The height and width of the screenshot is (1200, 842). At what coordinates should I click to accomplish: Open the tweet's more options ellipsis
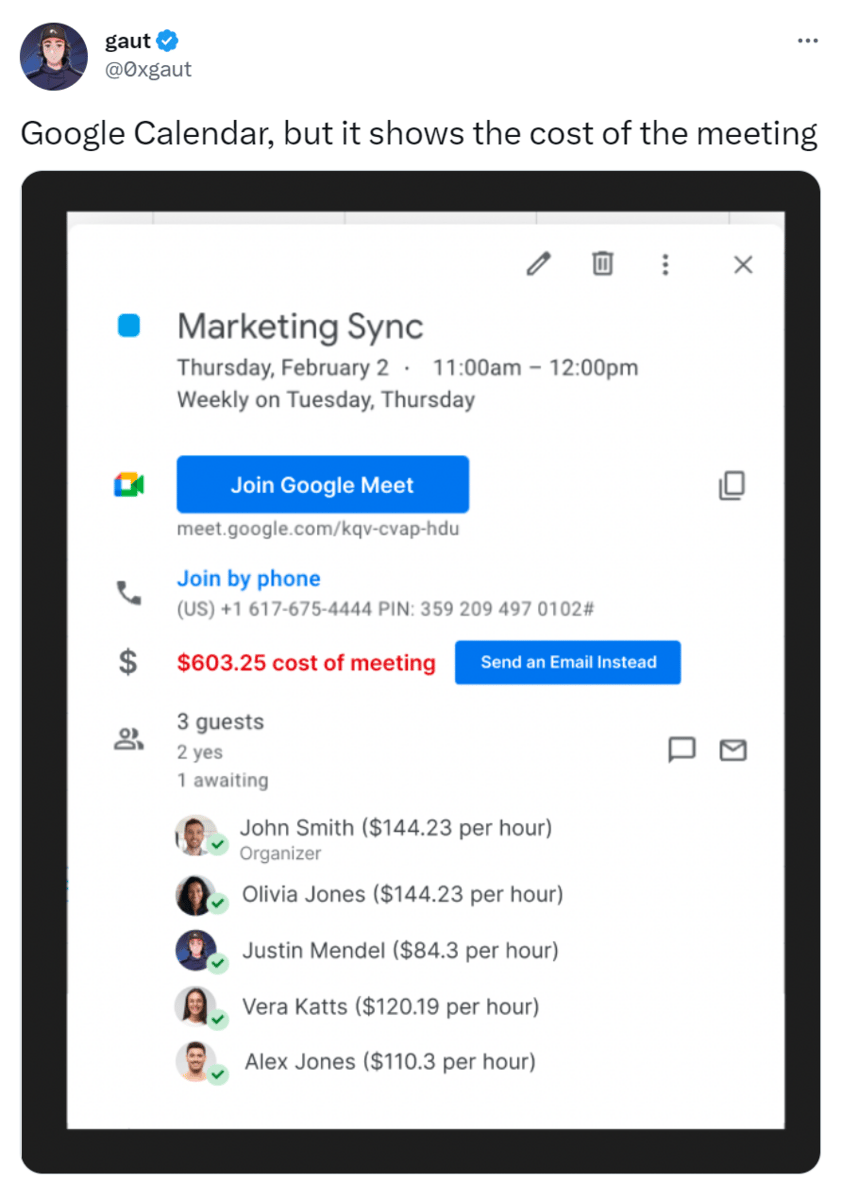(808, 41)
